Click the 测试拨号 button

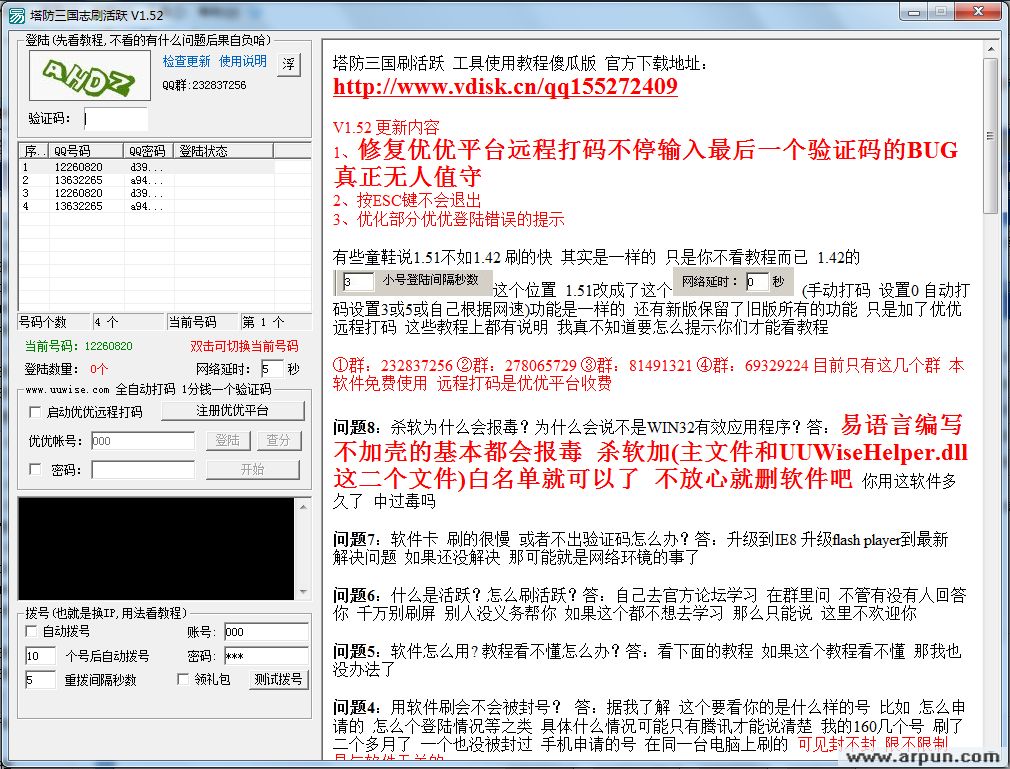point(278,679)
